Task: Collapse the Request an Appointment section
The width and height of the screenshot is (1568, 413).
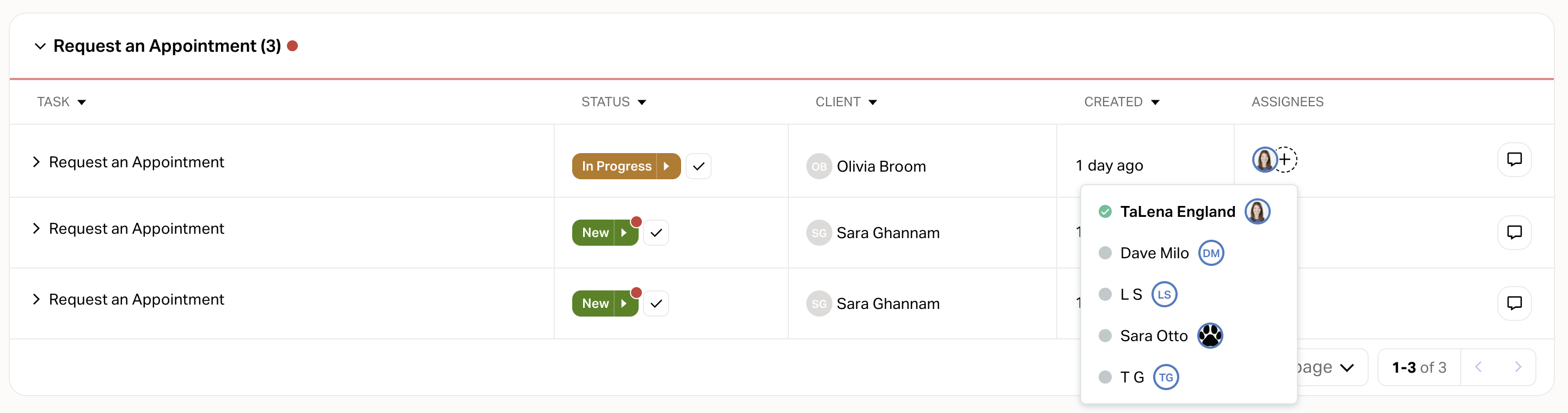Action: (40, 46)
